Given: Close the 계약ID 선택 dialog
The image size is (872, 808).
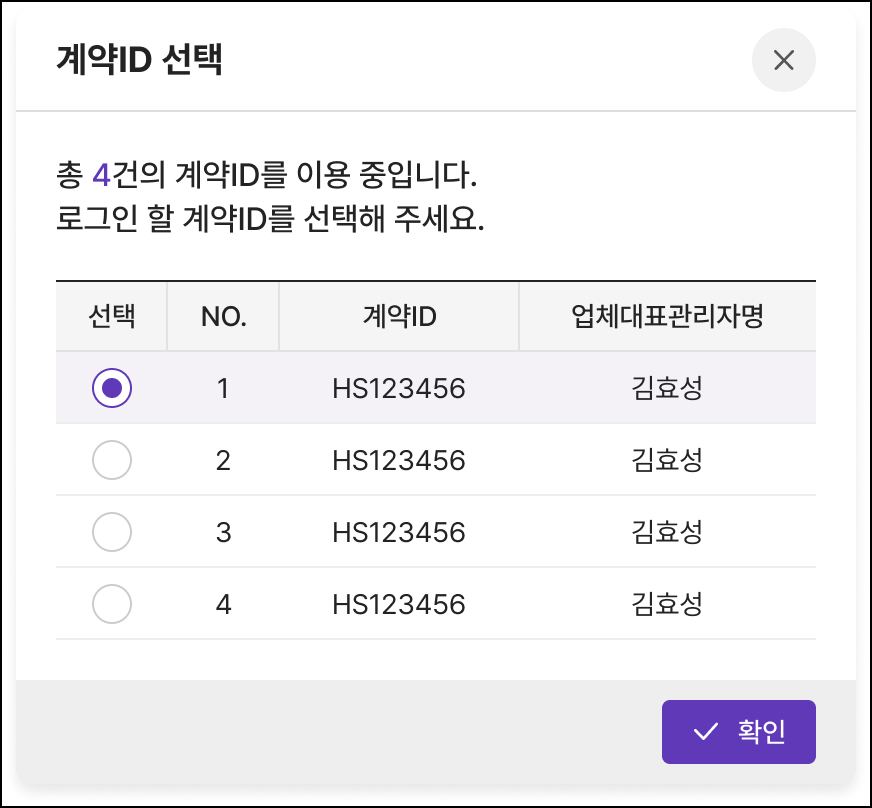Looking at the screenshot, I should (x=784, y=60).
